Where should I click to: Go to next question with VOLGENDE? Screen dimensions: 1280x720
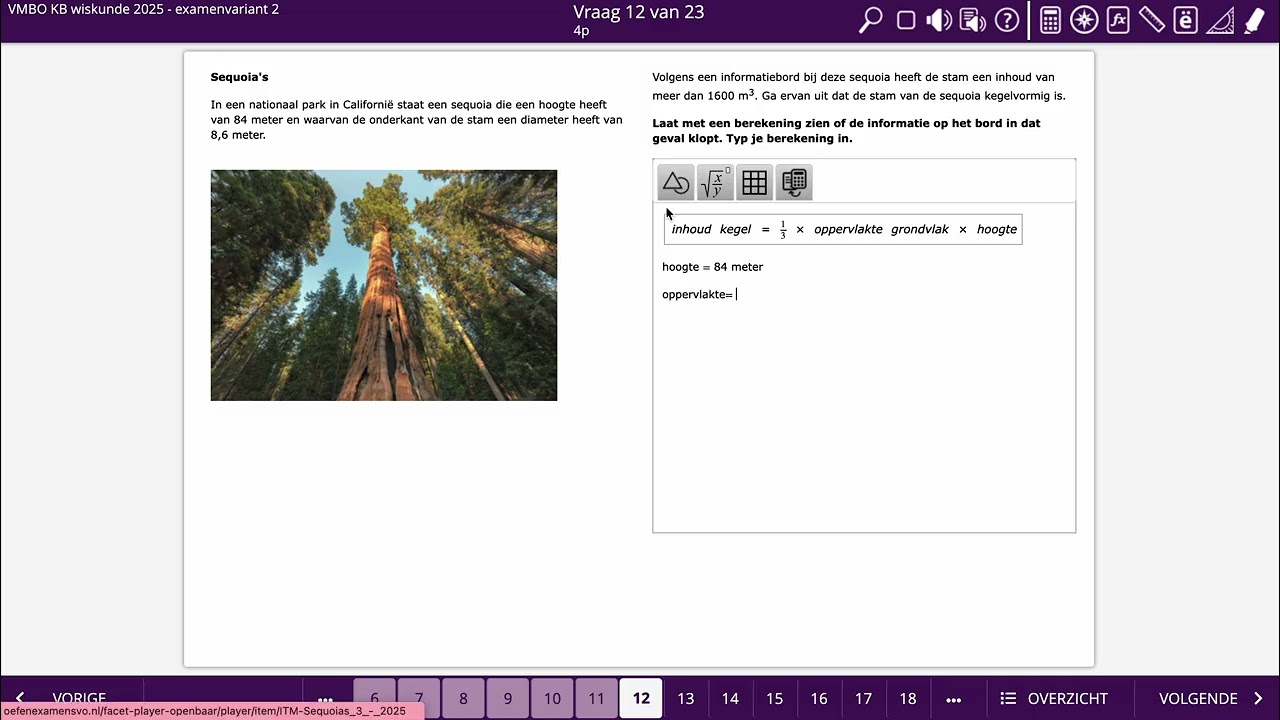tap(1210, 698)
